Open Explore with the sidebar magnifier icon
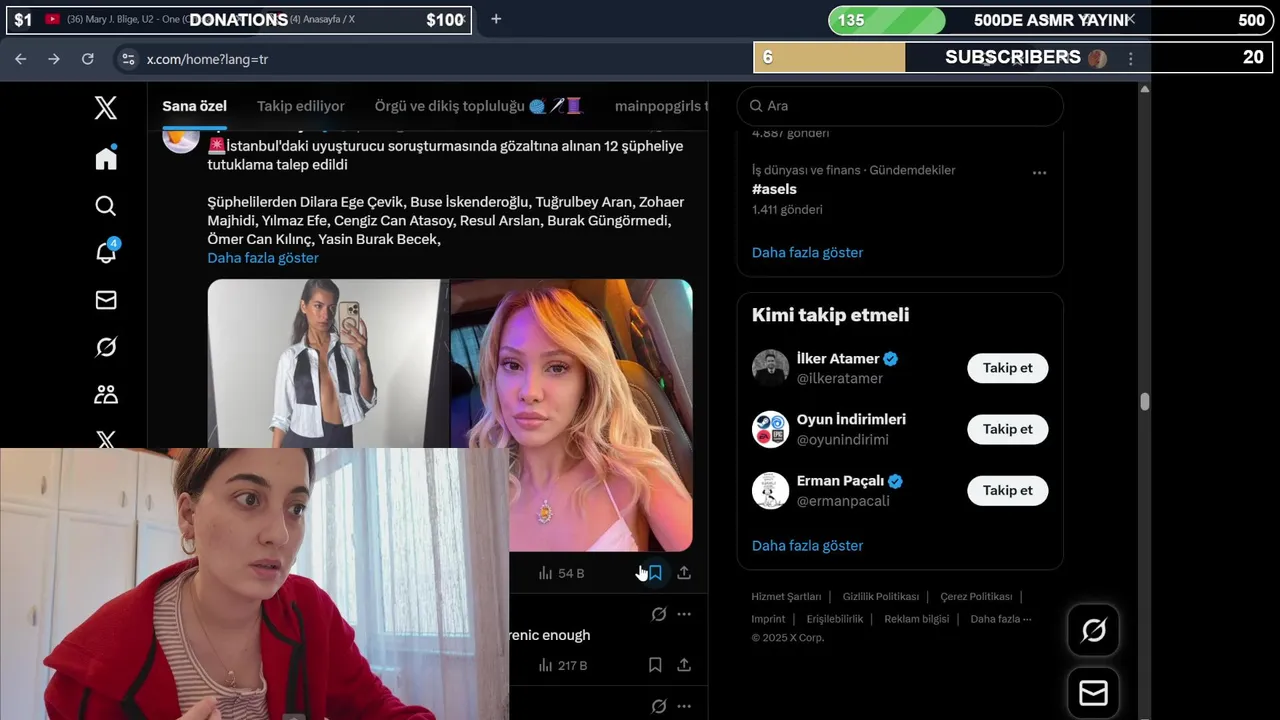This screenshot has width=1280, height=720. click(x=106, y=206)
